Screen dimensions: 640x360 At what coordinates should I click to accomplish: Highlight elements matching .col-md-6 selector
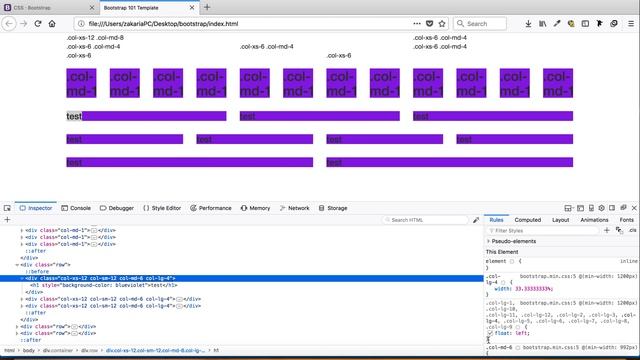[x=517, y=348]
